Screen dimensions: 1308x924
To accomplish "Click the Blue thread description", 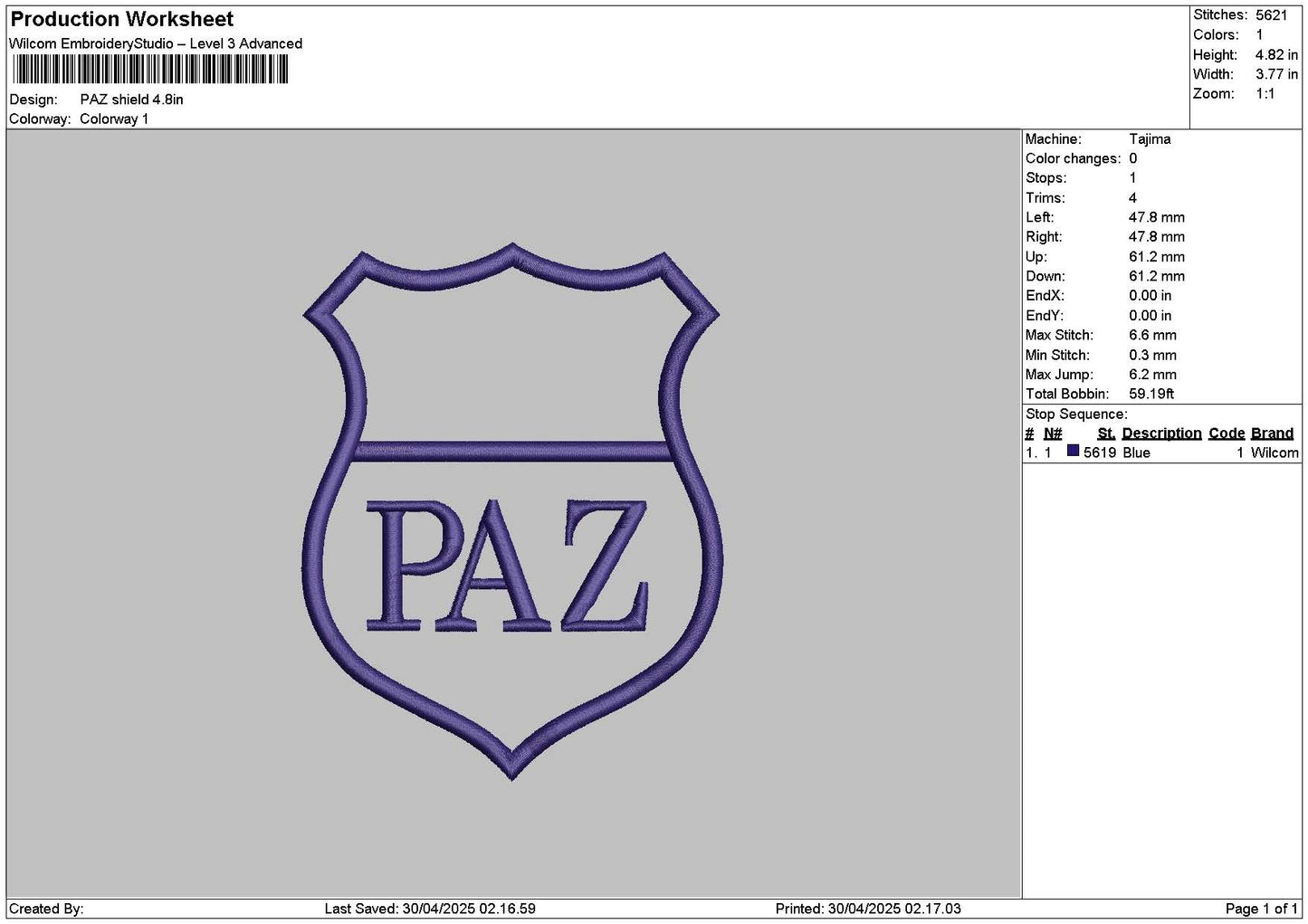I will [1136, 452].
